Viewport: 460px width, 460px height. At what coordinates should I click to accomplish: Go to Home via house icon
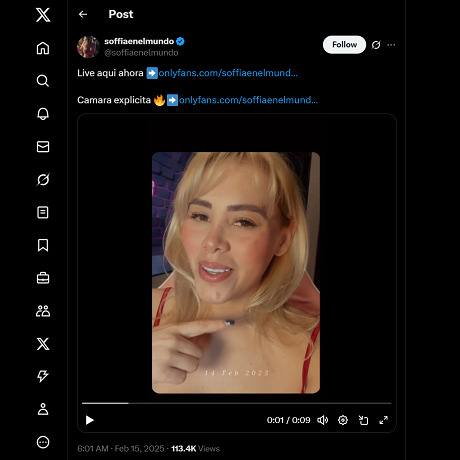43,48
